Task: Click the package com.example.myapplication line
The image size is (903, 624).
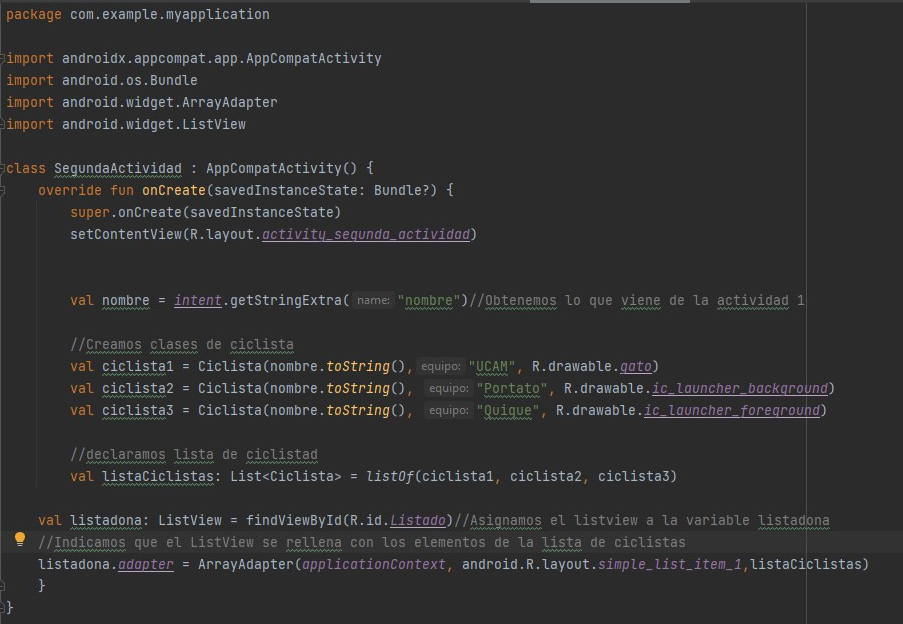Action: pyautogui.click(x=137, y=14)
